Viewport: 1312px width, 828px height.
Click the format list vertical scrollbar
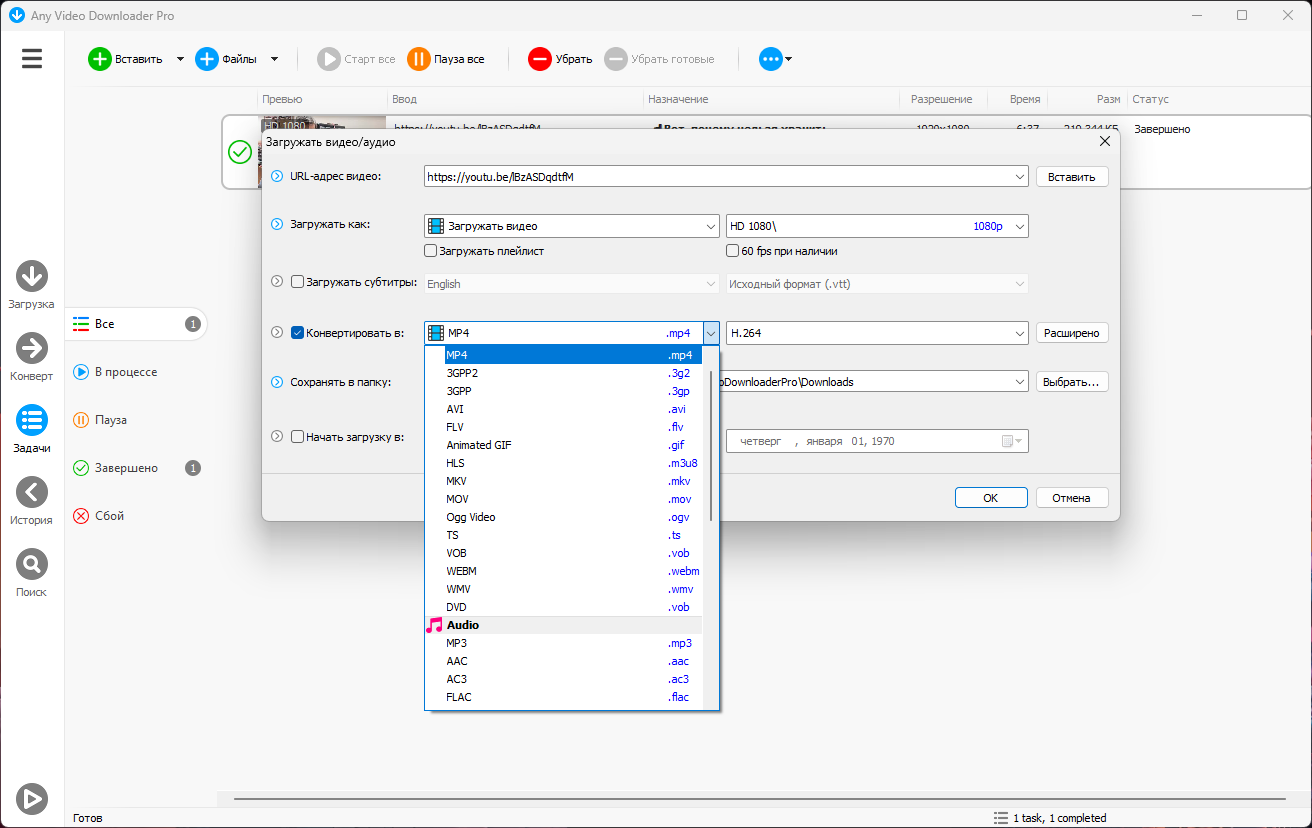[x=711, y=446]
